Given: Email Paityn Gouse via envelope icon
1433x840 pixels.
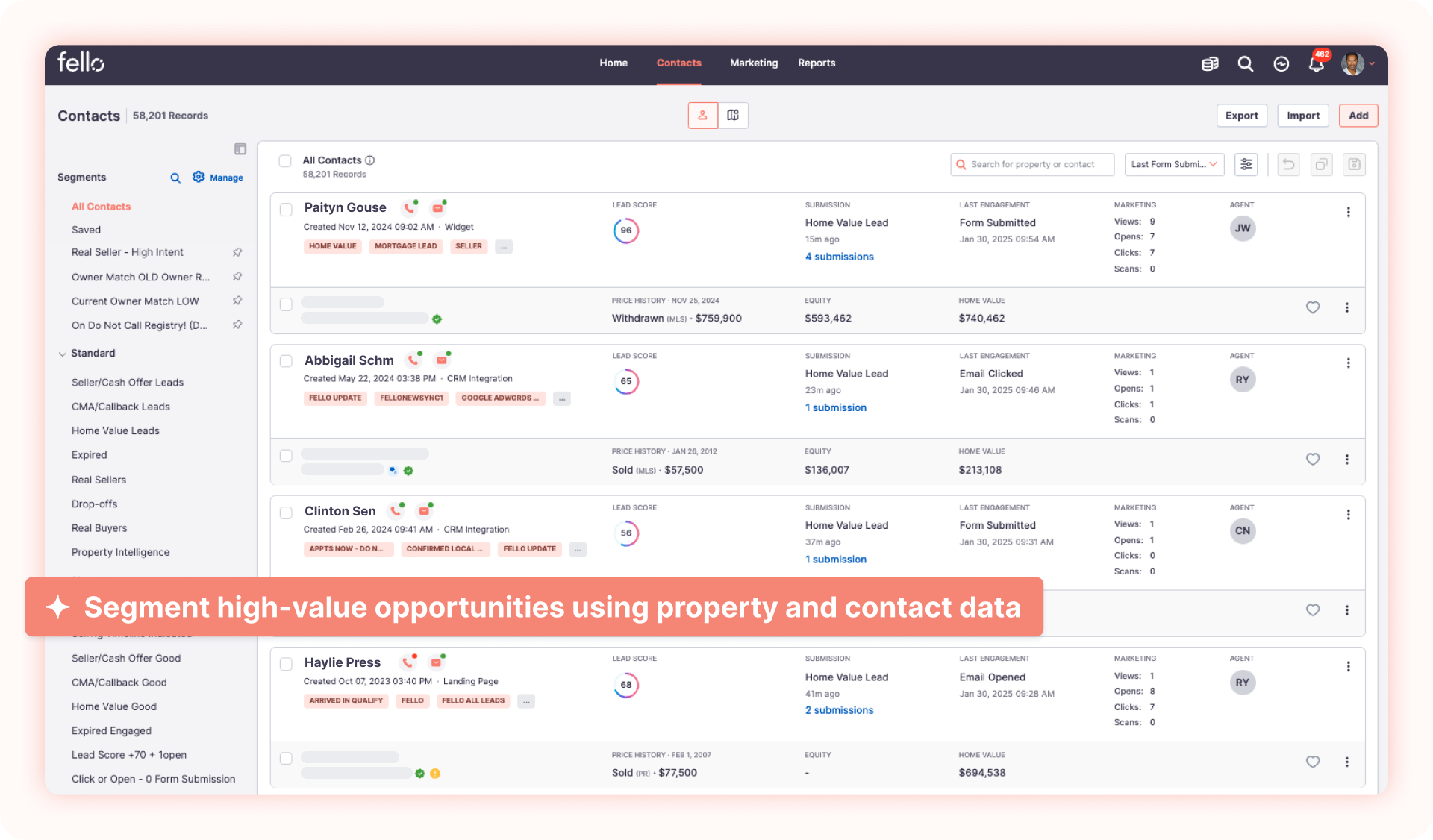Looking at the screenshot, I should coord(437,207).
